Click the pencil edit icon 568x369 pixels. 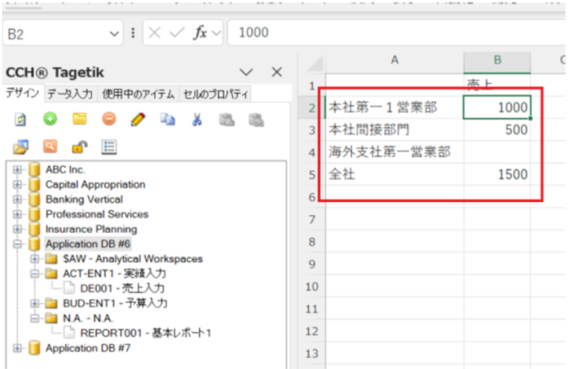point(138,119)
